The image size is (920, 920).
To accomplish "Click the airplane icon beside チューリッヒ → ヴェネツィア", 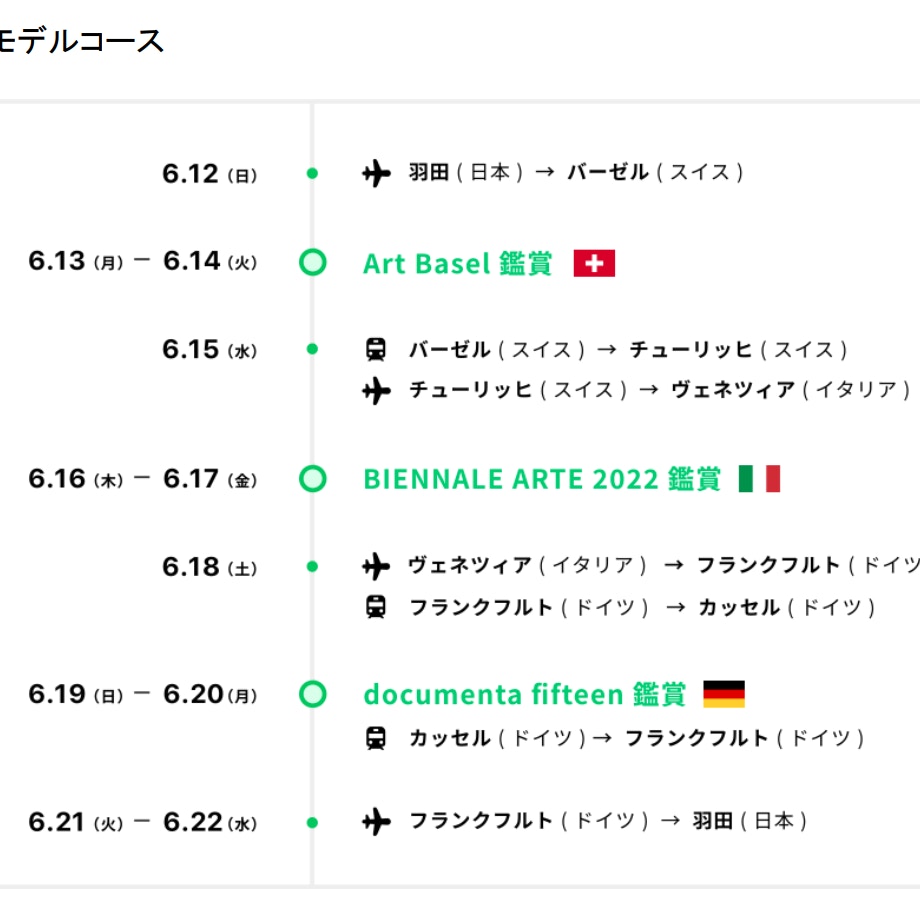I will point(376,390).
